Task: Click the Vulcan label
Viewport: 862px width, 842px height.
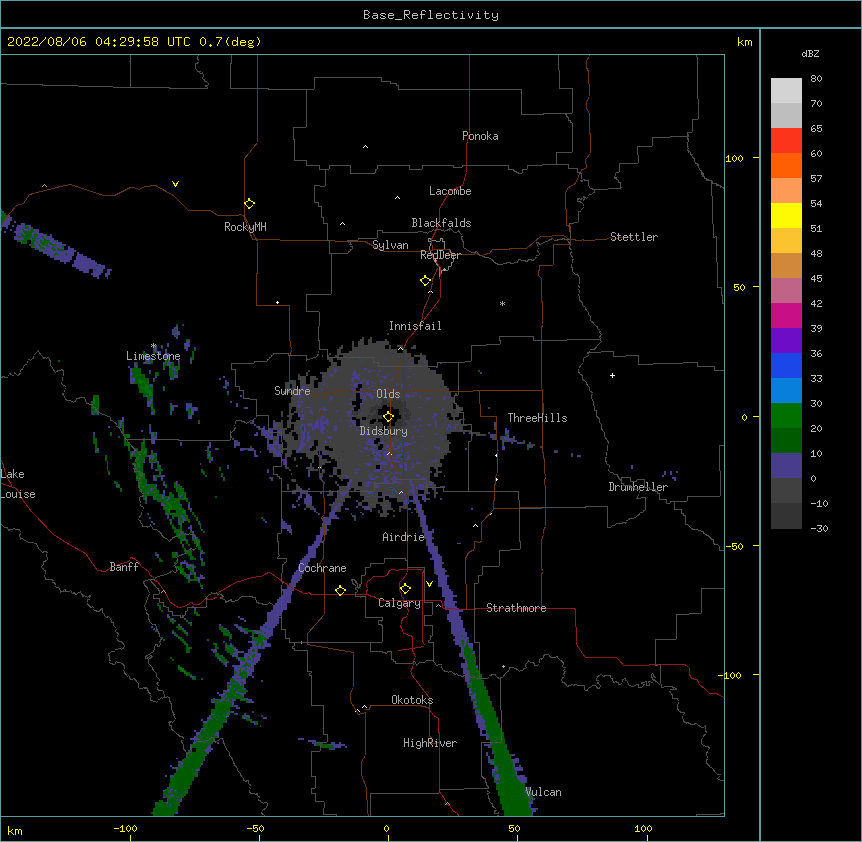Action: pos(543,792)
